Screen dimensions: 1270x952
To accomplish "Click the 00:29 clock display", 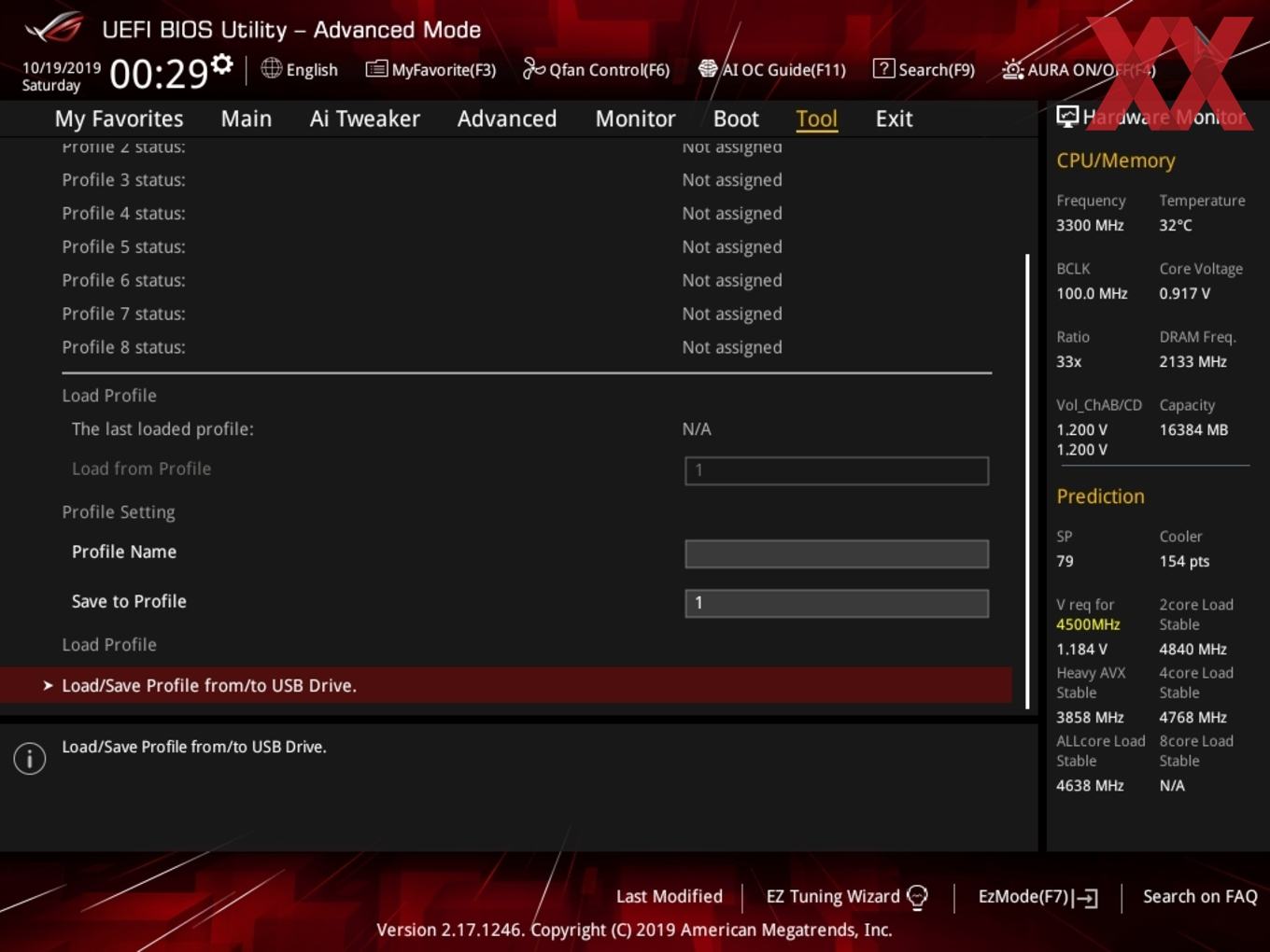I will pos(159,73).
